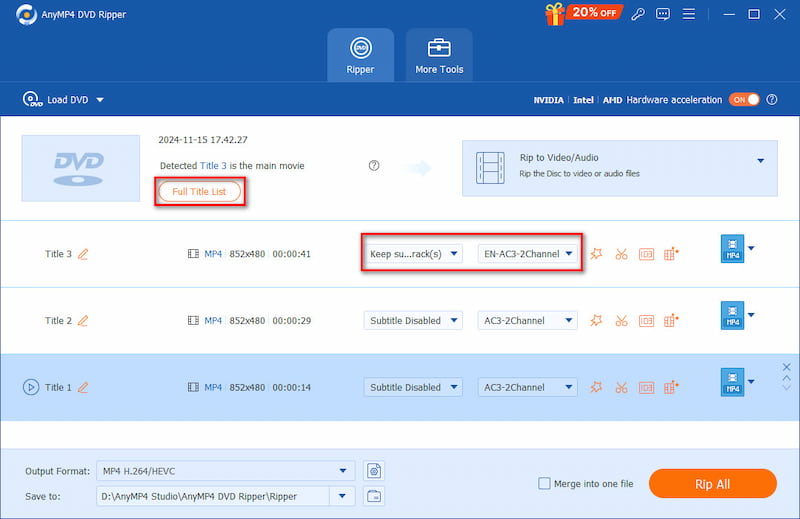800x519 pixels.
Task: Expand Title 2 Subtitle Disabled dropdown
Action: (412, 321)
